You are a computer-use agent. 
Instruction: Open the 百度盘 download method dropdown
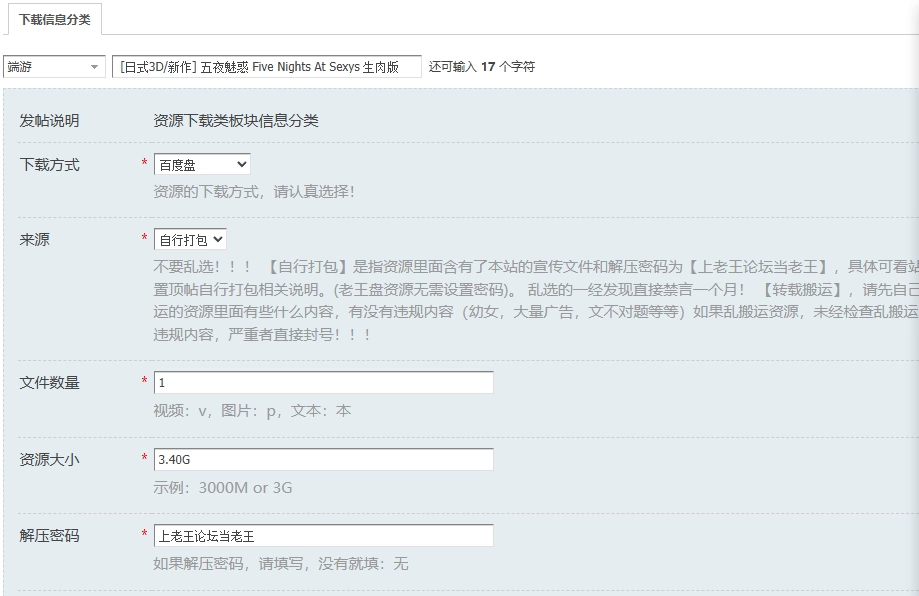(202, 165)
